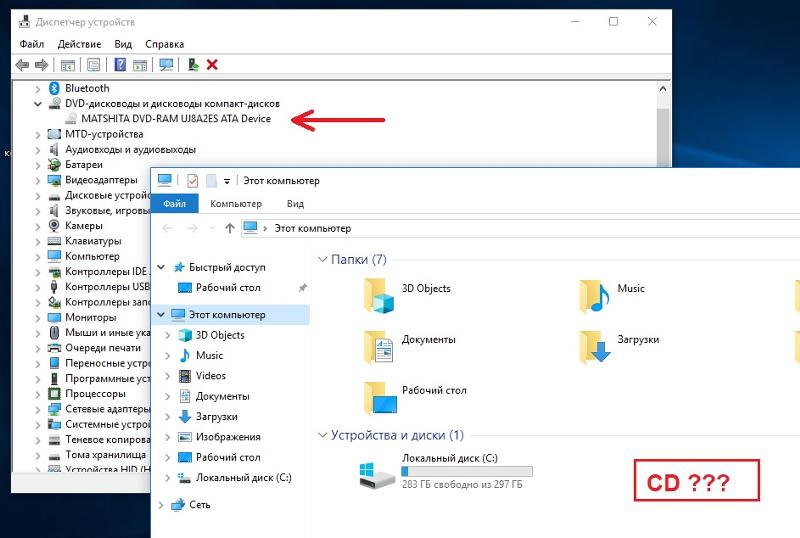Click the Мониторы category in Device Manager
This screenshot has height=538, width=800.
(91, 317)
